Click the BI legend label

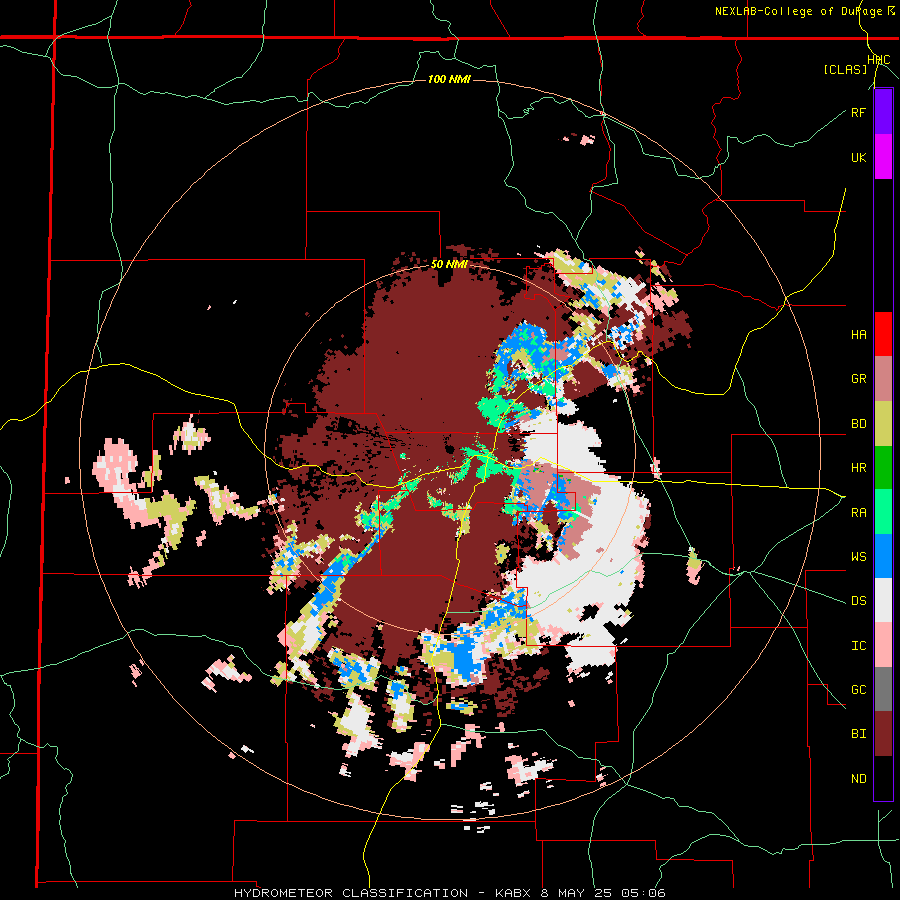click(858, 734)
